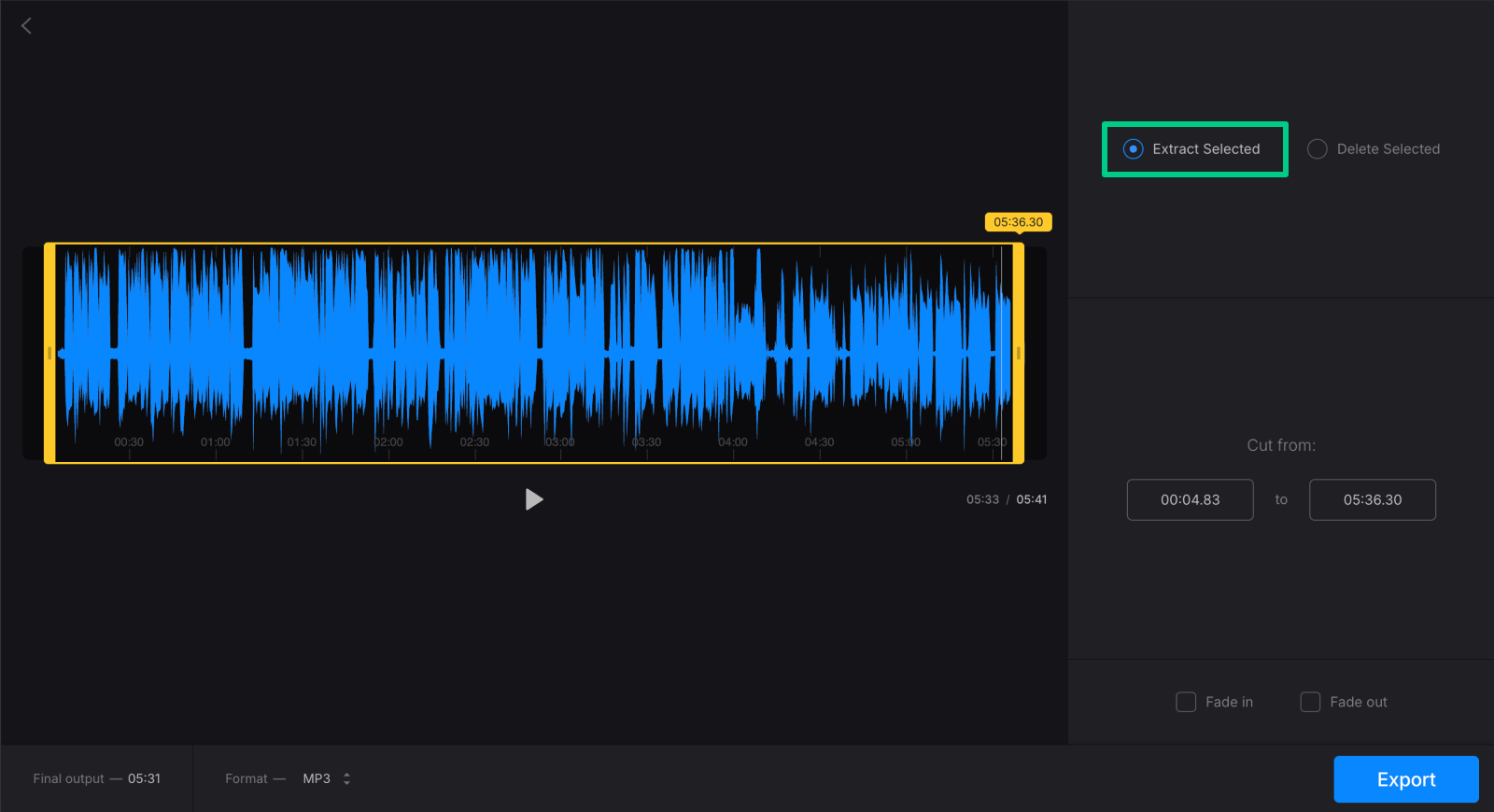Click the 05:36.30 yellow time marker label
The height and width of the screenshot is (812, 1494).
[x=1019, y=222]
